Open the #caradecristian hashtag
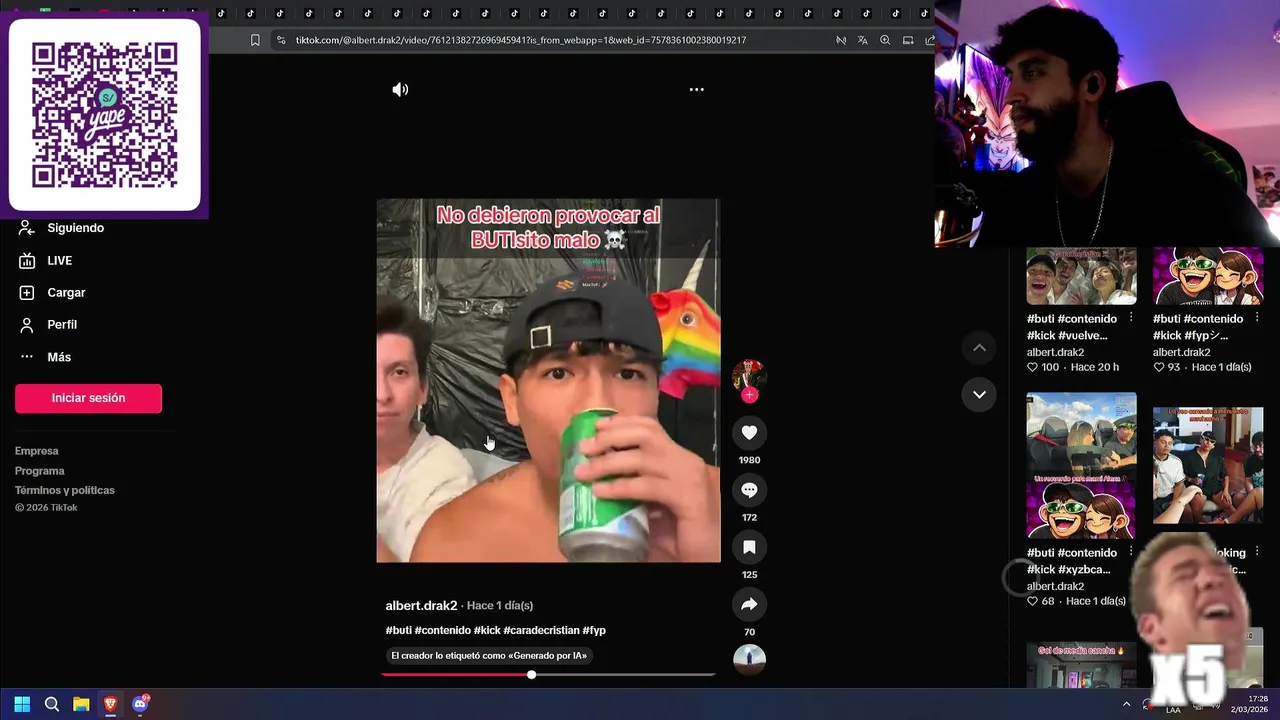 [x=541, y=630]
